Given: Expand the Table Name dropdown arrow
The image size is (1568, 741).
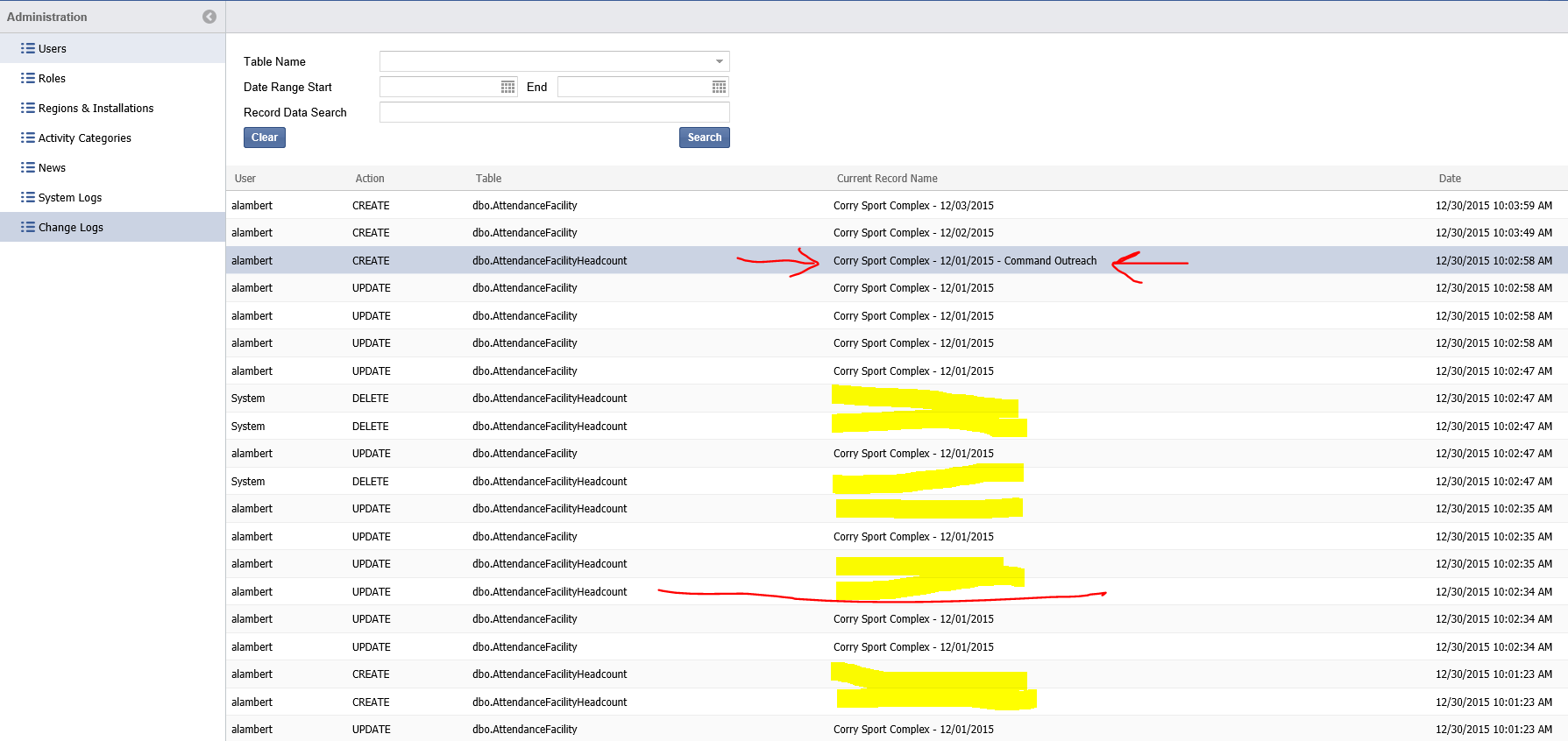Looking at the screenshot, I should [720, 61].
